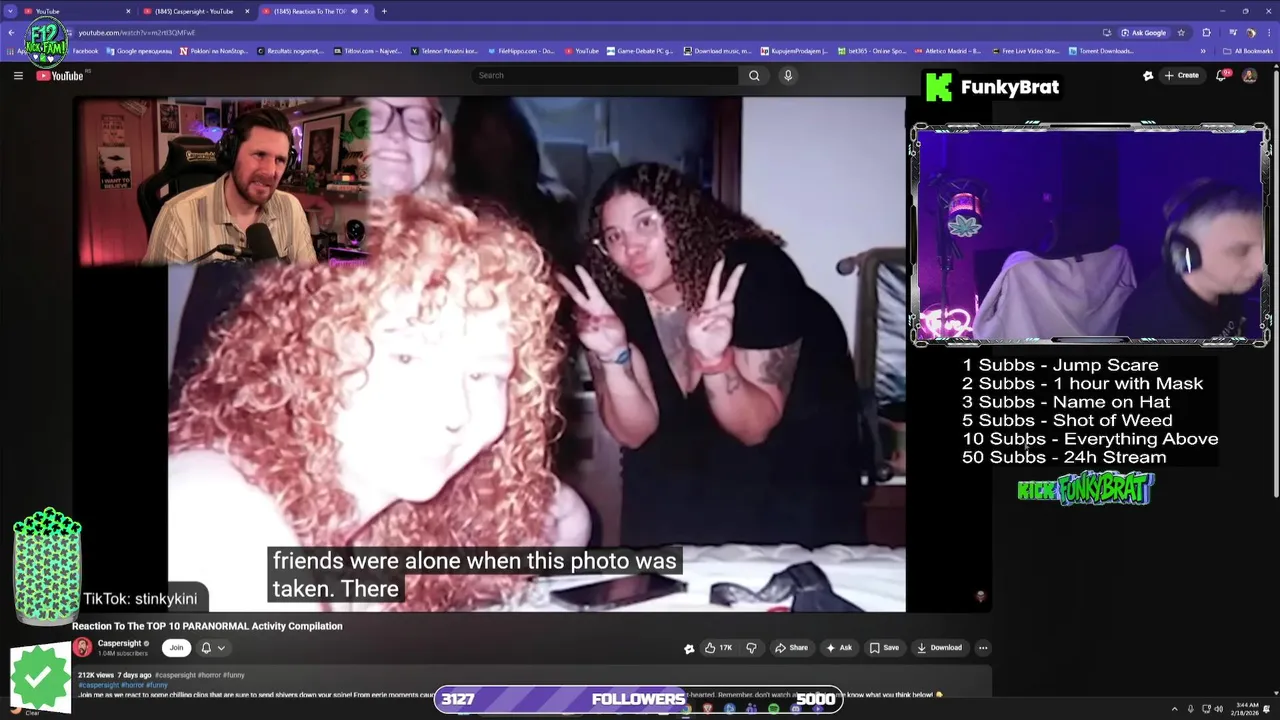Viewport: 1280px width, 720px height.
Task: Open the YouTube hamburger guide menu
Action: [x=18, y=75]
